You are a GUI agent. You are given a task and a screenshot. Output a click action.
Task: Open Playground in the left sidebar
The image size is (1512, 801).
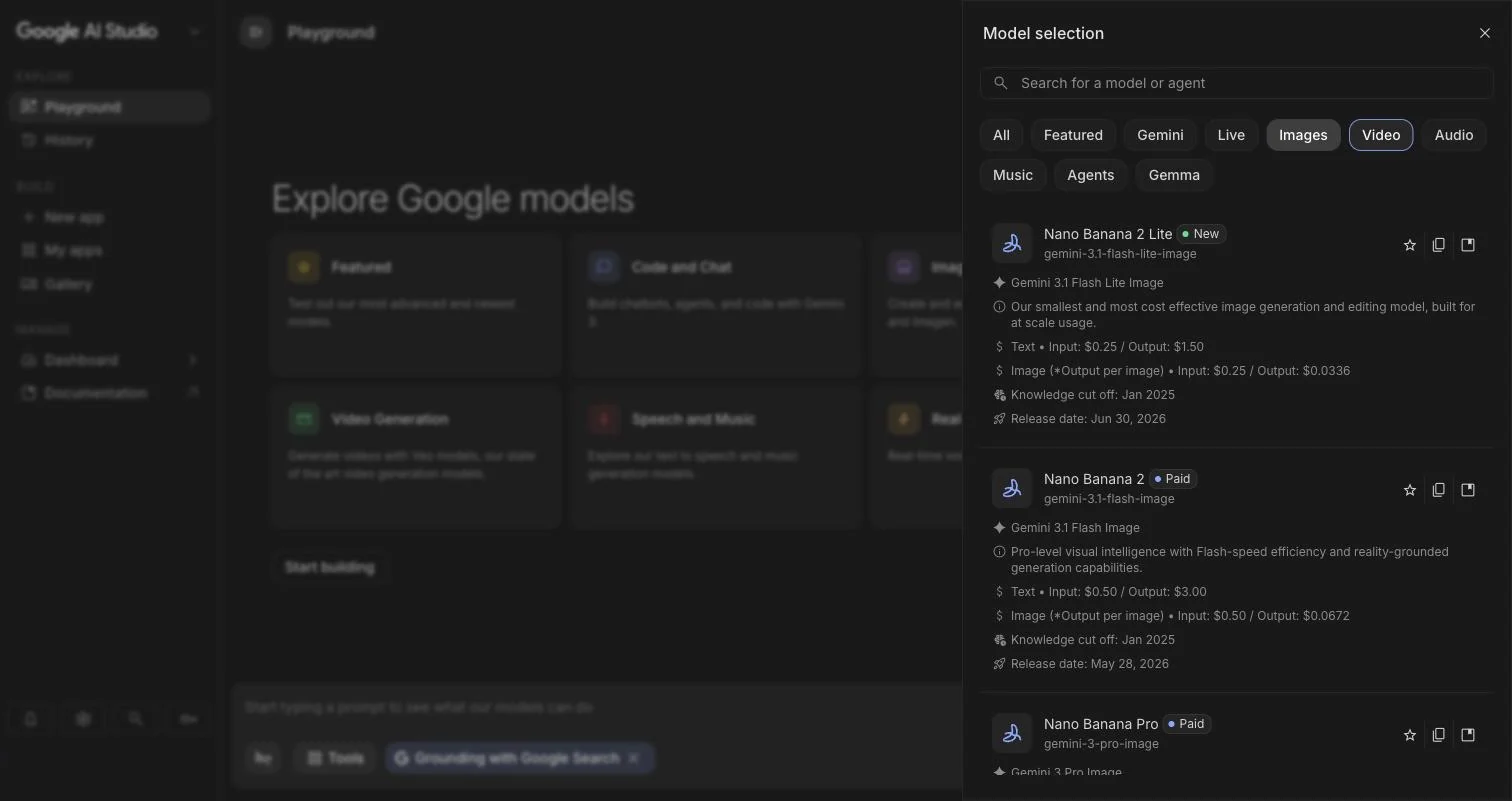click(109, 107)
